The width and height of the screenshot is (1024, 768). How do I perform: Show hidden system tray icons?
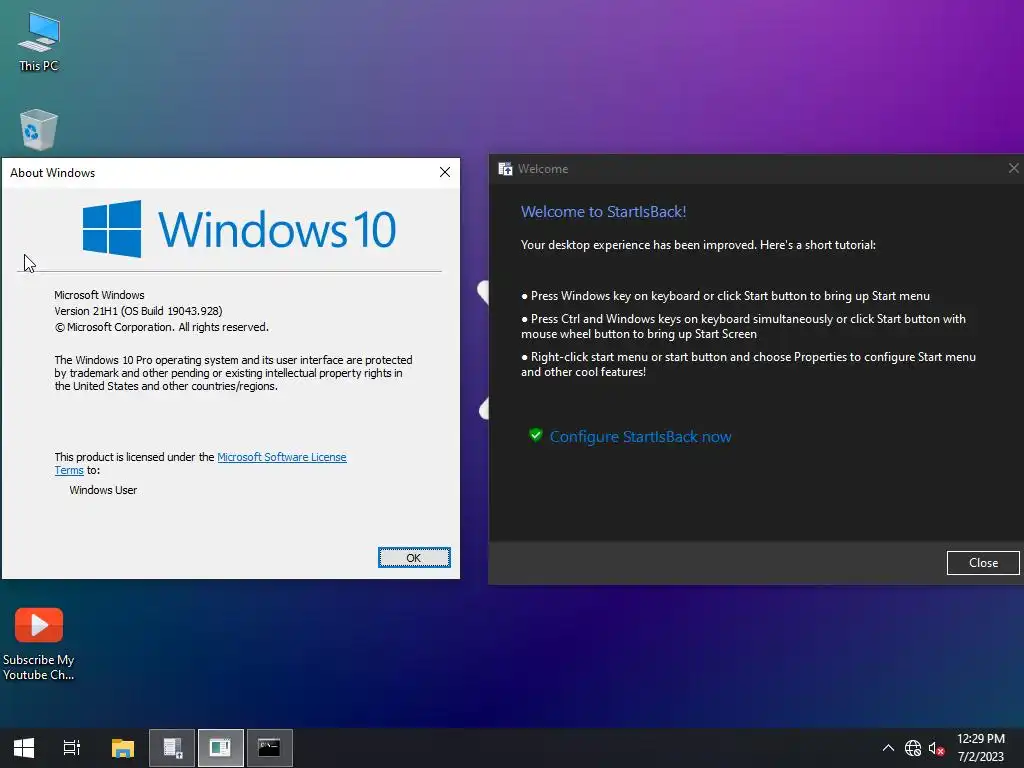pos(888,748)
